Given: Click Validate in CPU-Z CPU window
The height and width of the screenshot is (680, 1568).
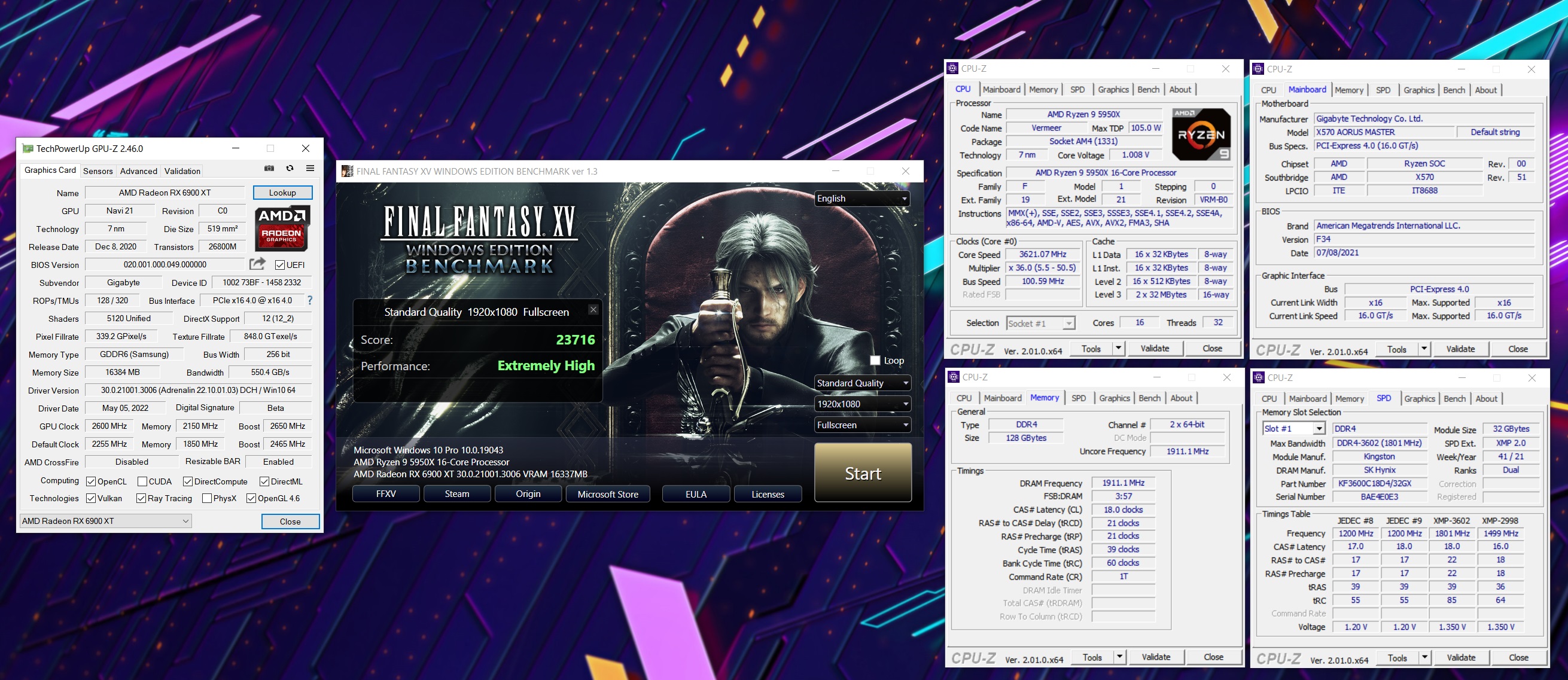Looking at the screenshot, I should tap(1155, 348).
